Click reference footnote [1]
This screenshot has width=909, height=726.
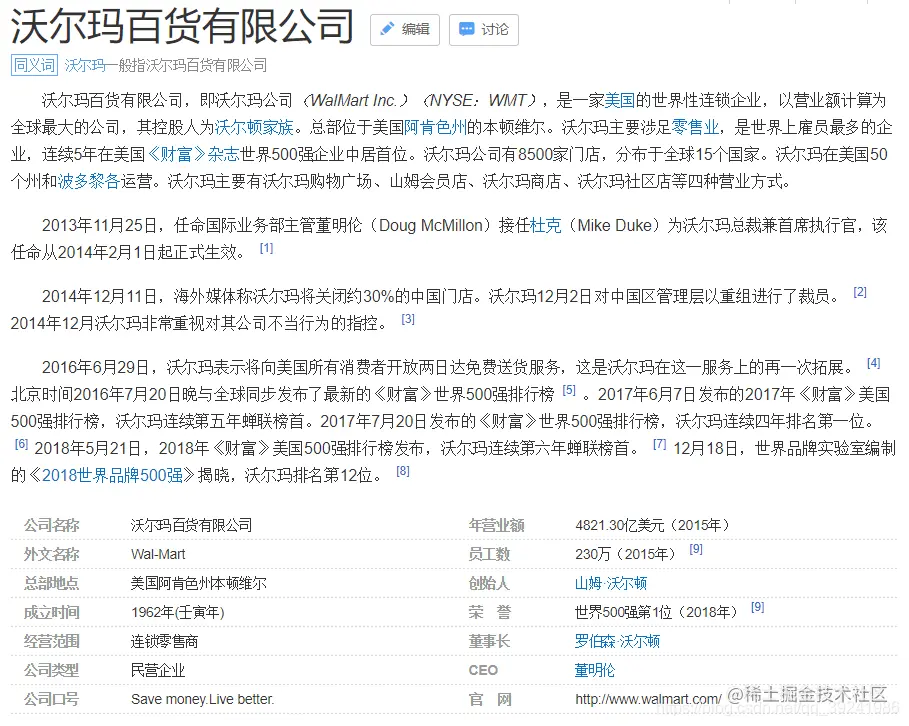pos(266,248)
